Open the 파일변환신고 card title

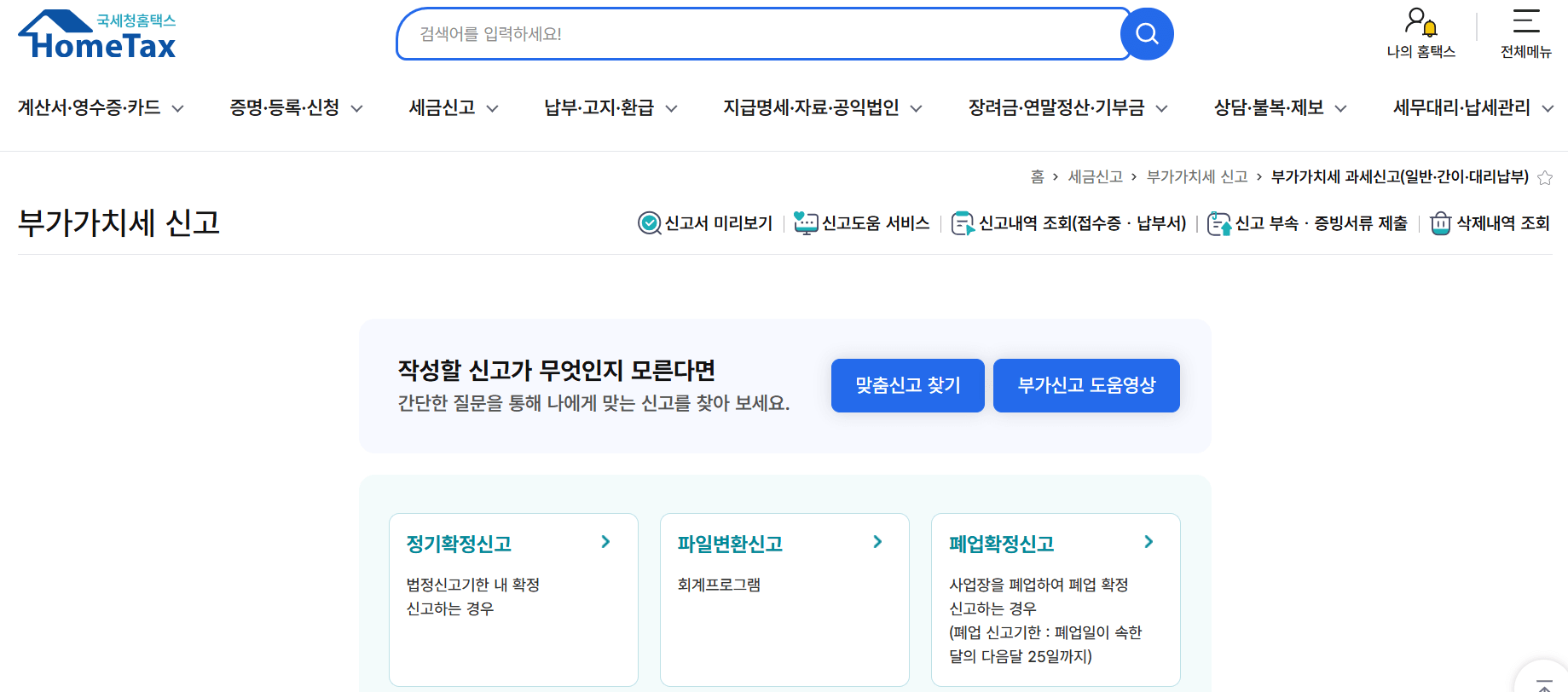click(x=730, y=544)
